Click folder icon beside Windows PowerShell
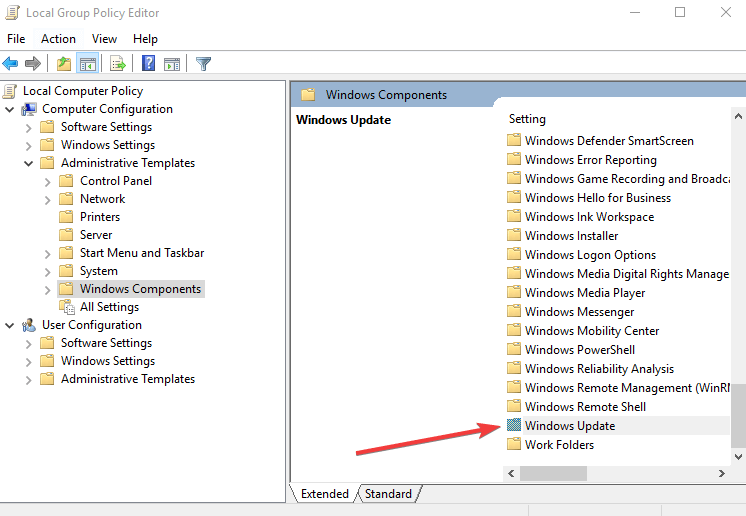The width and height of the screenshot is (746, 516). (514, 349)
